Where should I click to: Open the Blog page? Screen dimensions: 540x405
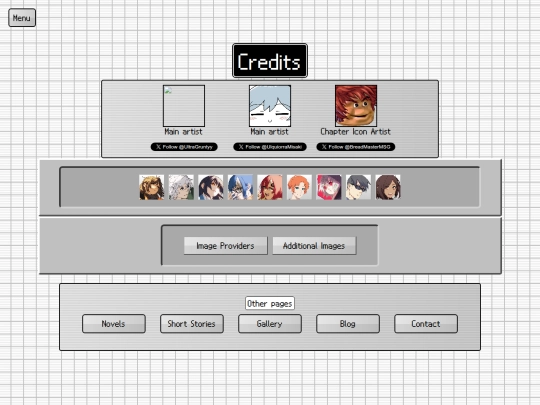pyautogui.click(x=348, y=324)
